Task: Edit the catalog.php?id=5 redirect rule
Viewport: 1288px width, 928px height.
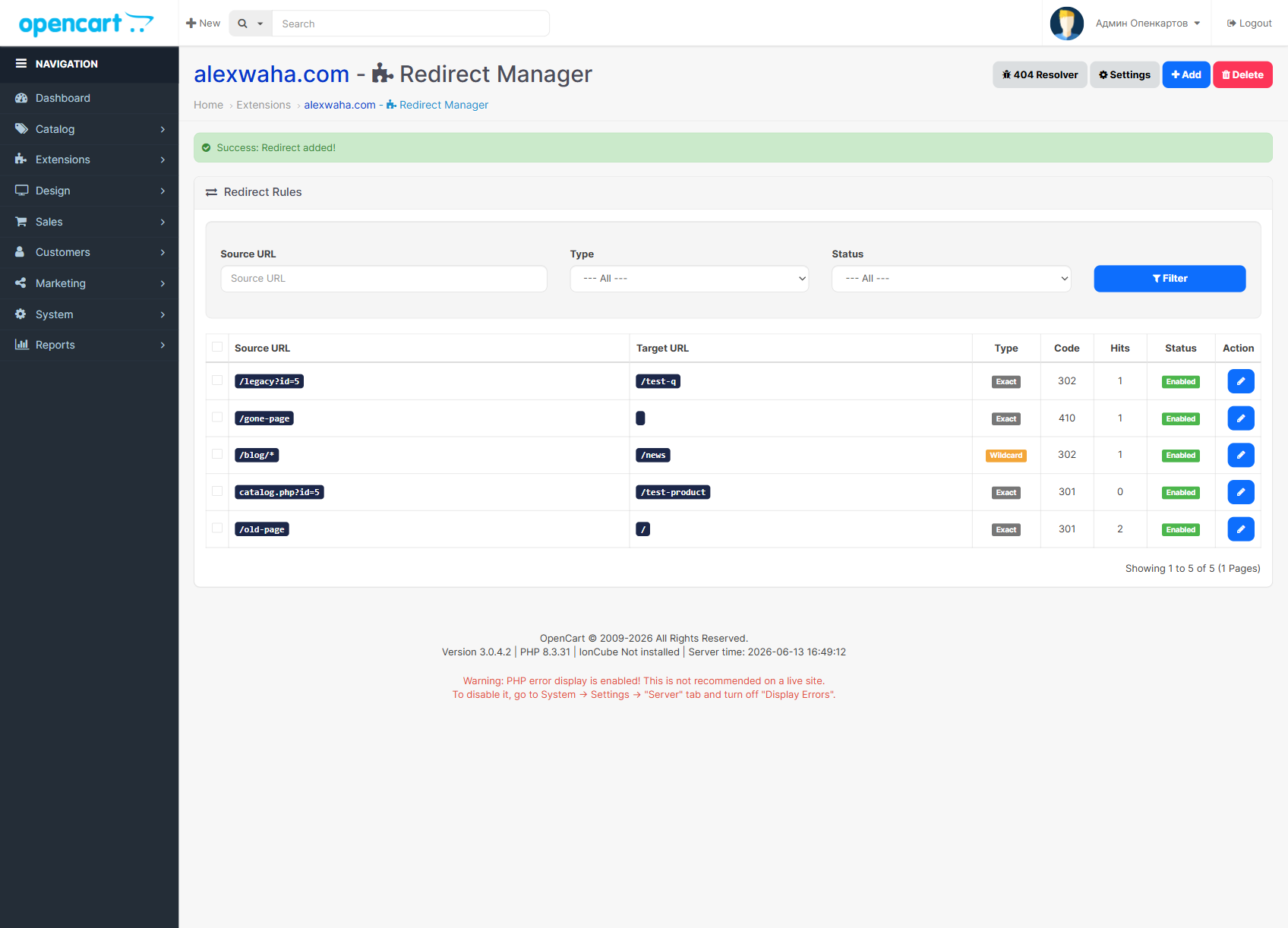Action: (x=1241, y=492)
